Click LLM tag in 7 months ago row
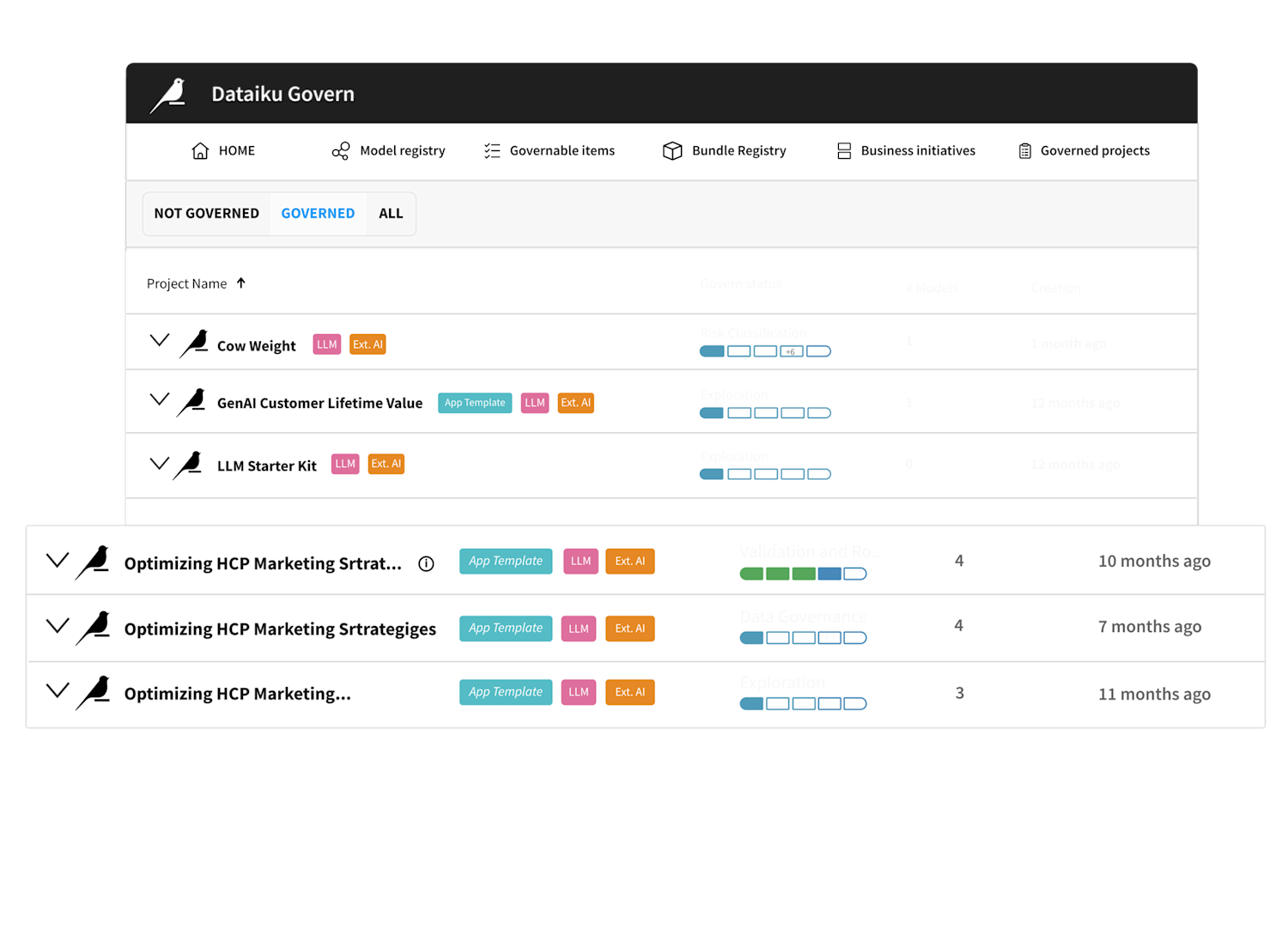1288x930 pixels. (x=579, y=629)
